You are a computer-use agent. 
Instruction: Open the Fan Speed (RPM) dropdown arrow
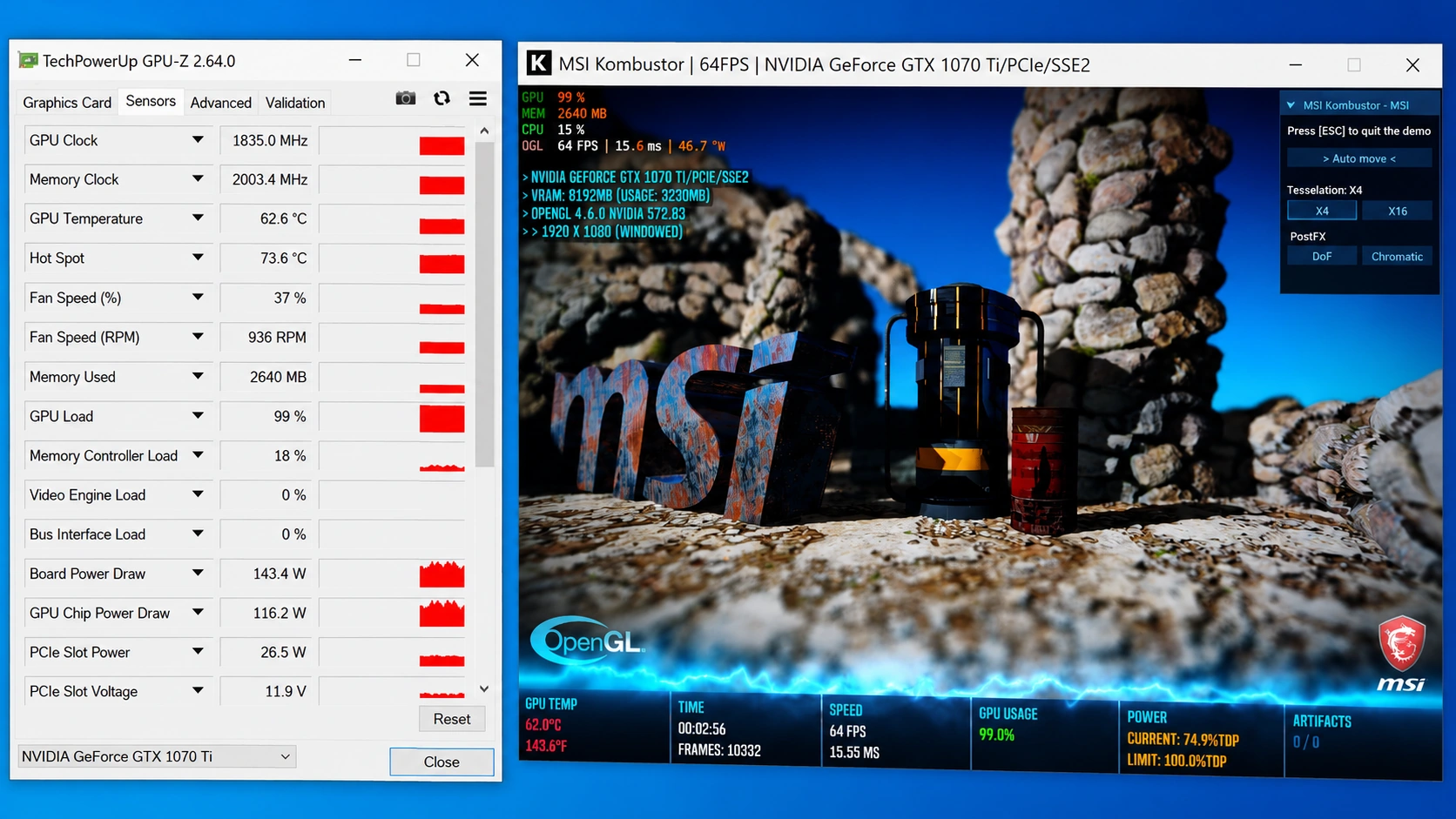(198, 337)
